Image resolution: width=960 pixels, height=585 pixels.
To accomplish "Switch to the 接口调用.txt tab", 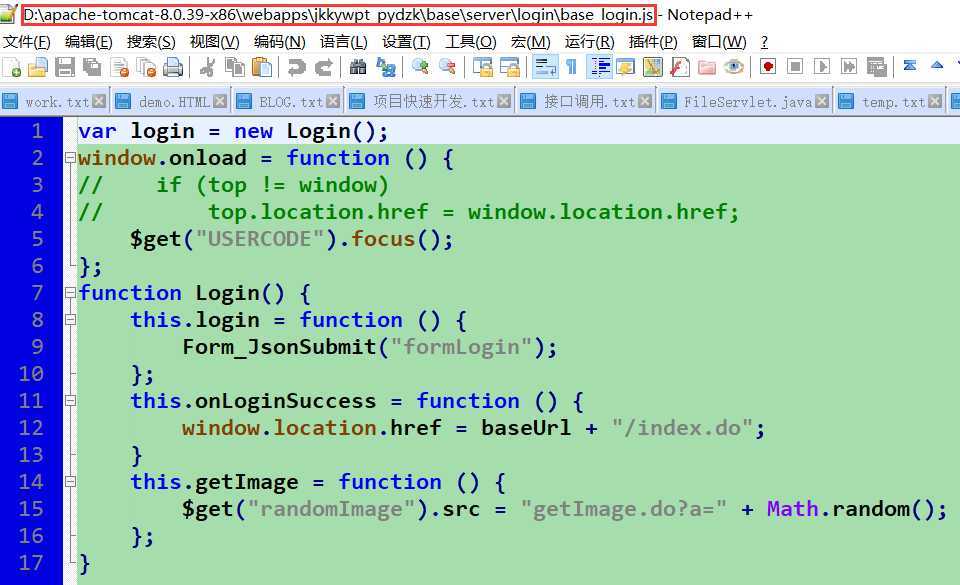I will point(586,102).
